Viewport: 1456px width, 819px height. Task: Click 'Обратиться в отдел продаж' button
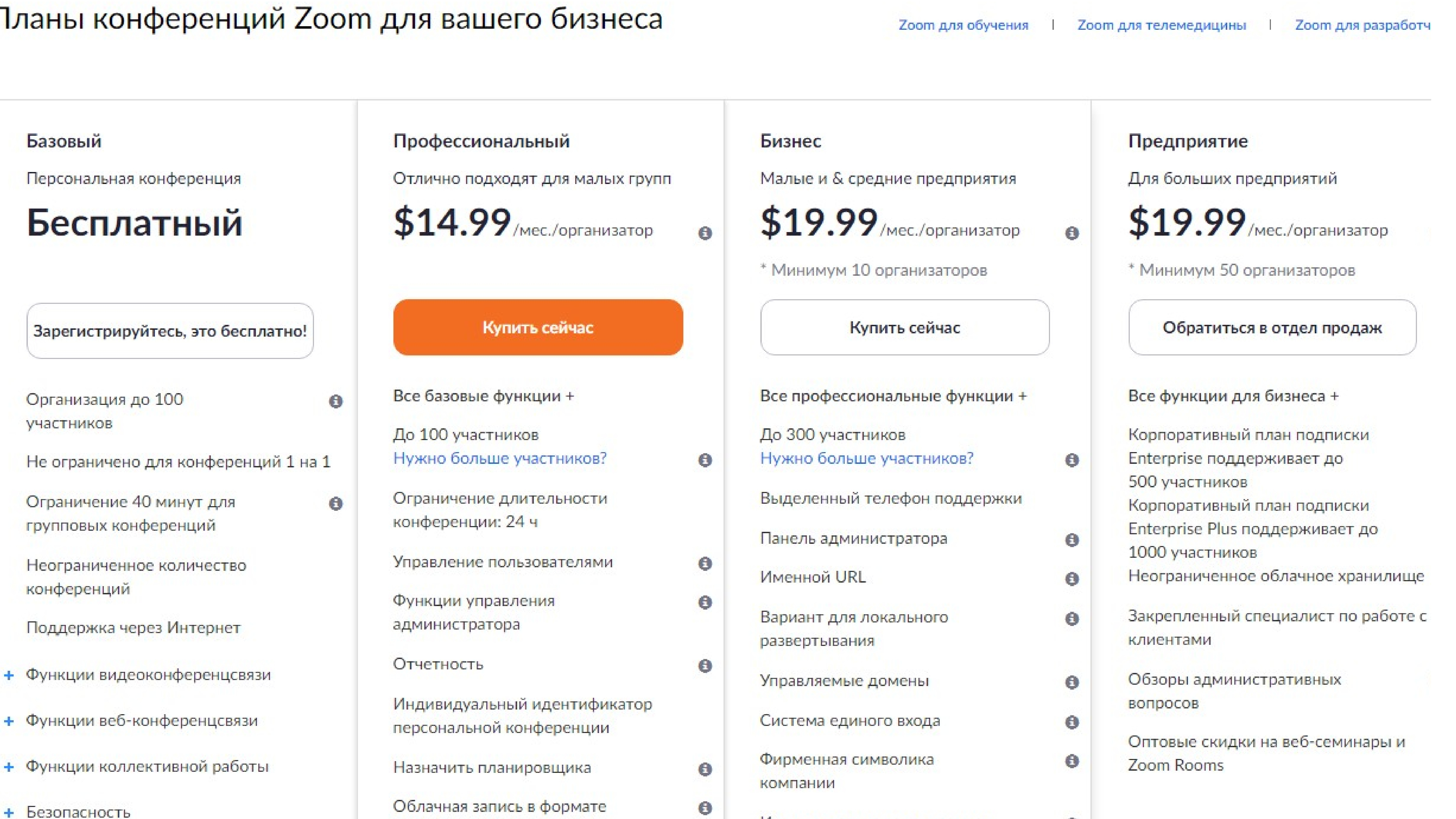click(x=1272, y=328)
